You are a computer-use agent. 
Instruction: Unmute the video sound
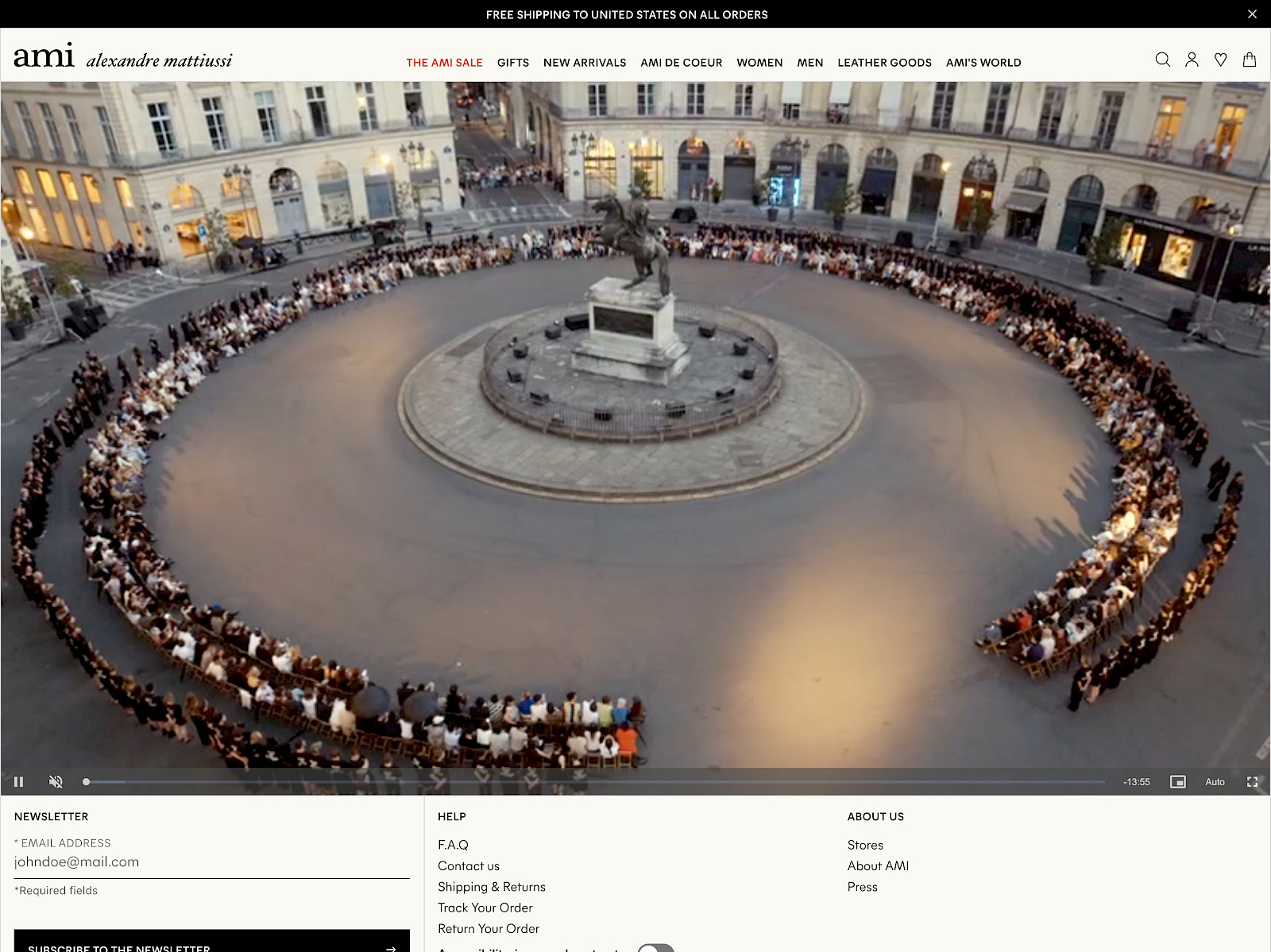tap(55, 782)
